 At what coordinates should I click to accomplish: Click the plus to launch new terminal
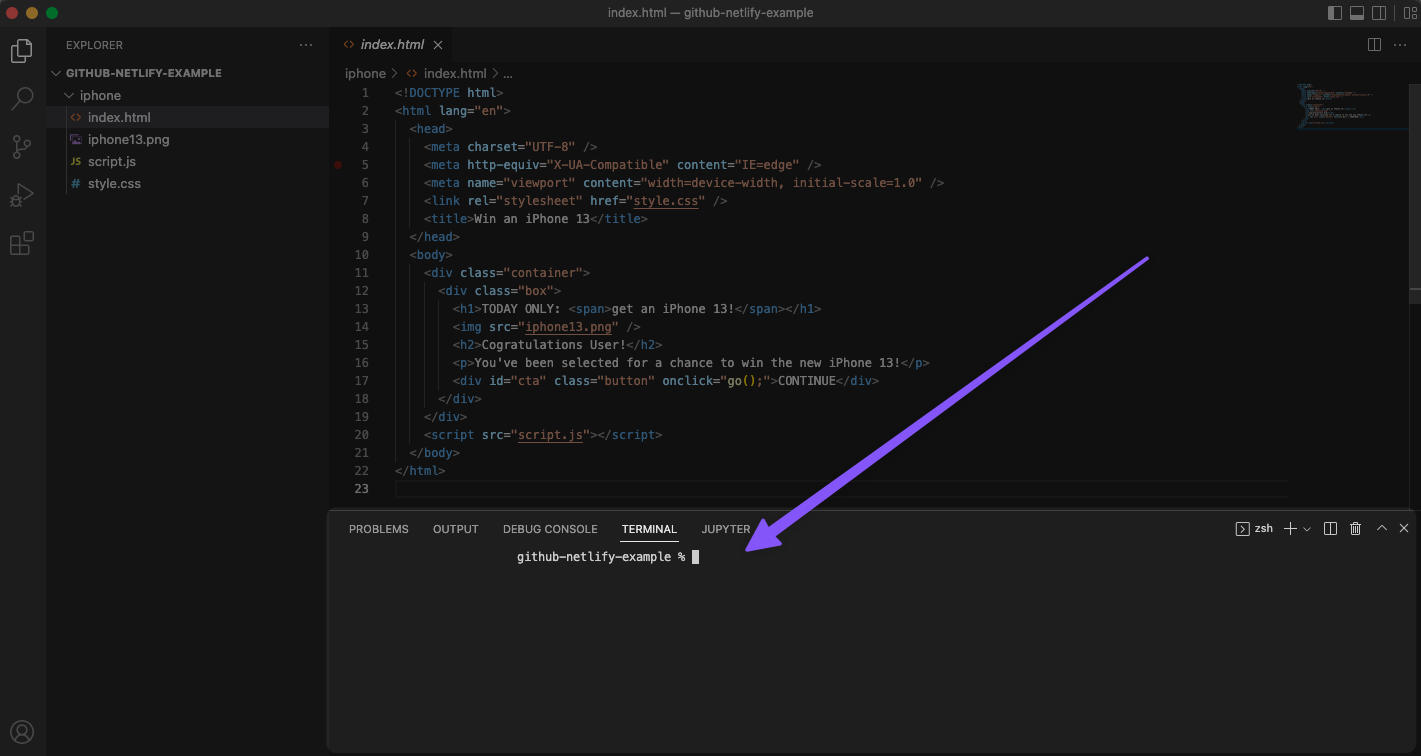click(1290, 529)
